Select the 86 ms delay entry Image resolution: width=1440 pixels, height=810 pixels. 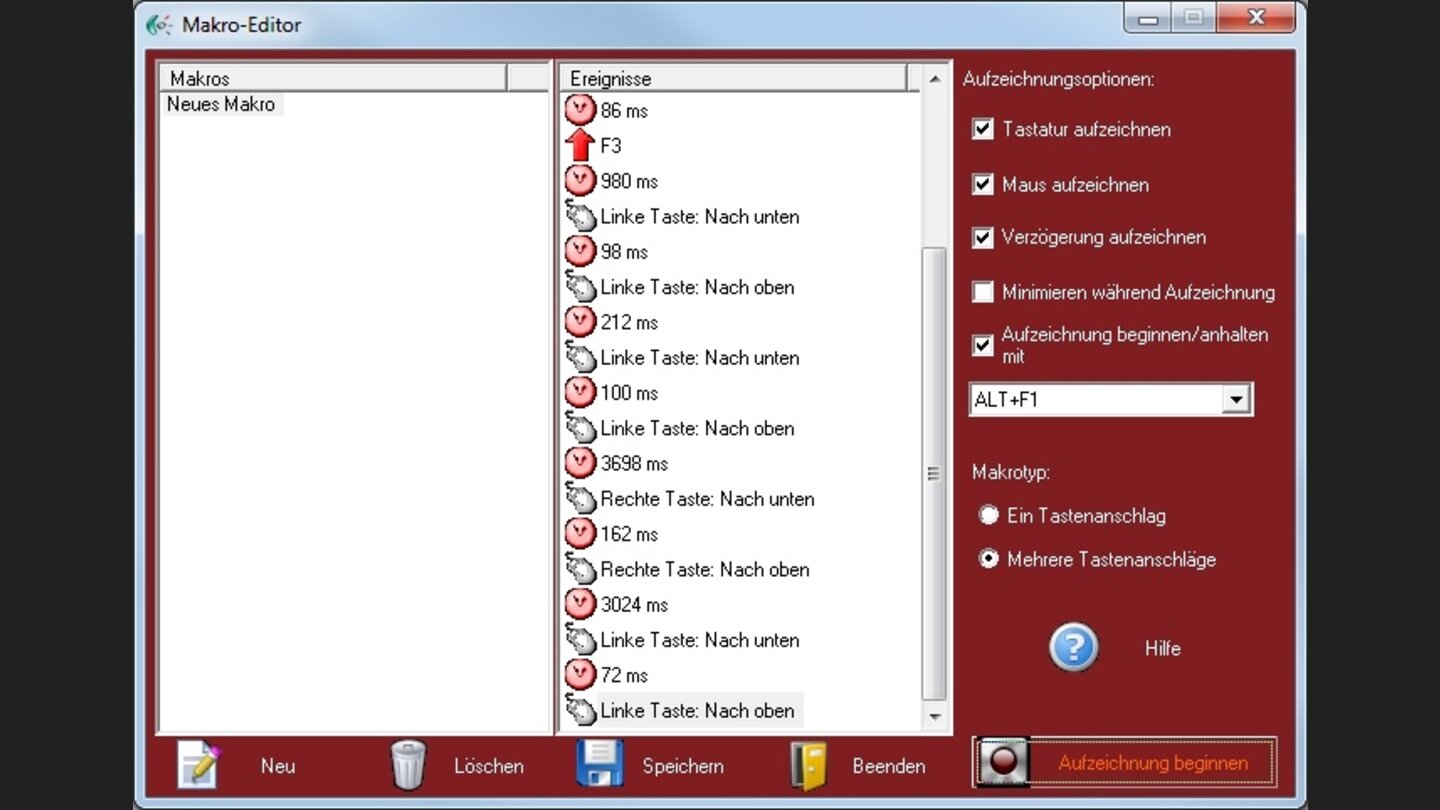pos(624,111)
